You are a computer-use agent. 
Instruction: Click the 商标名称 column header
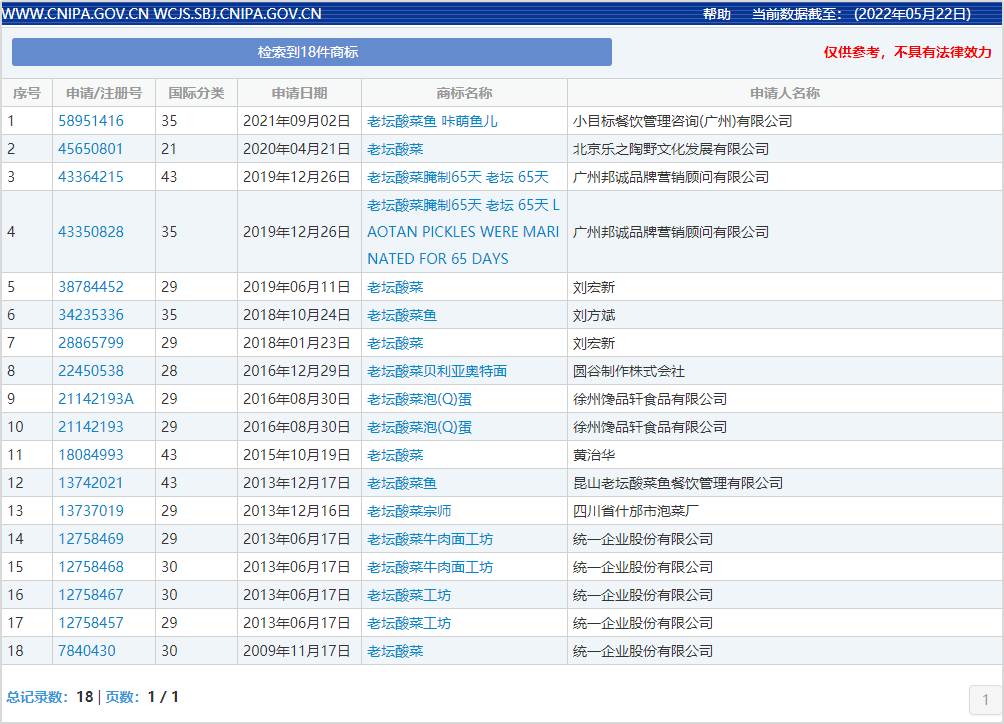(464, 93)
